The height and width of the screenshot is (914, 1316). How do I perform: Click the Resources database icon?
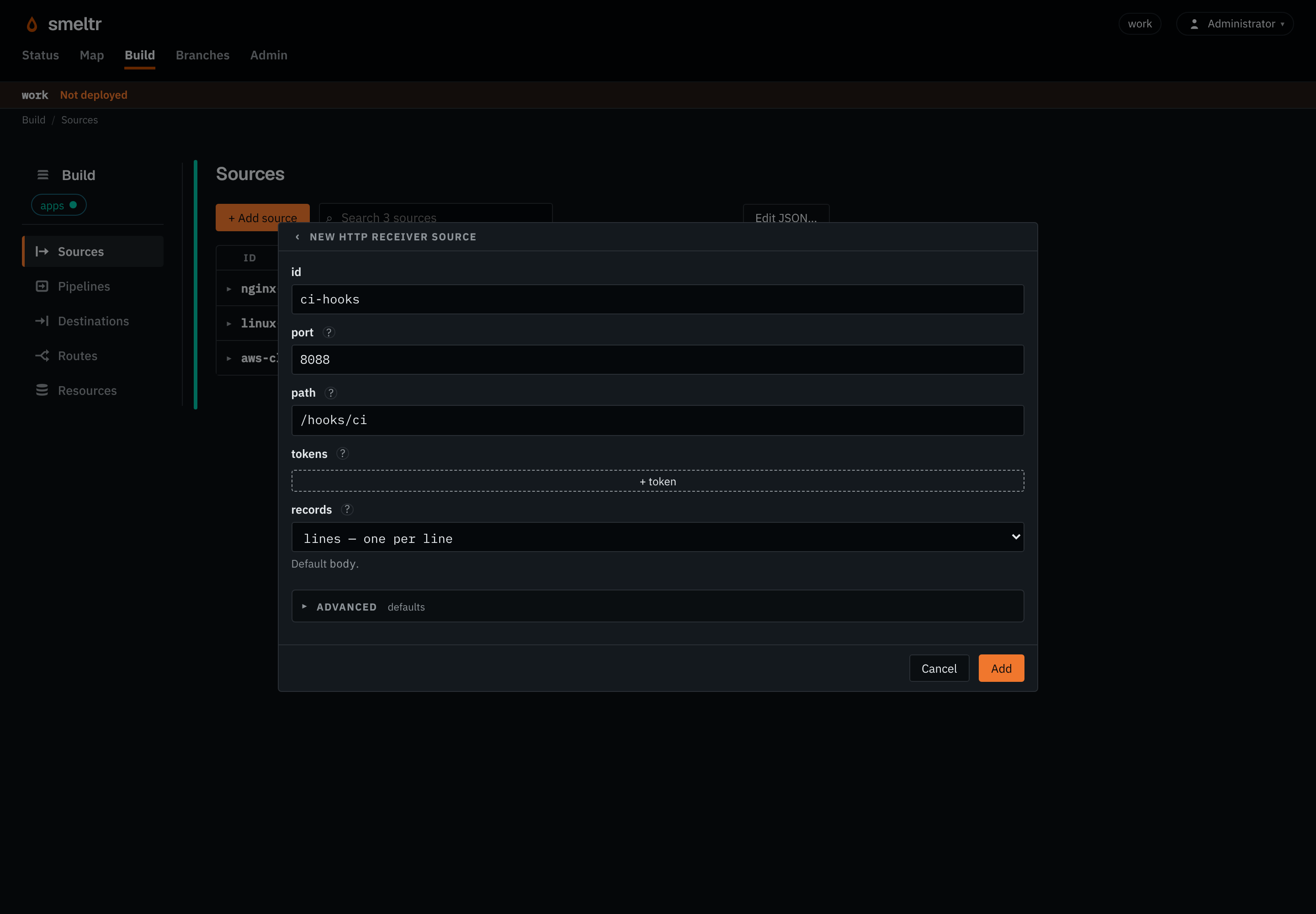point(42,390)
